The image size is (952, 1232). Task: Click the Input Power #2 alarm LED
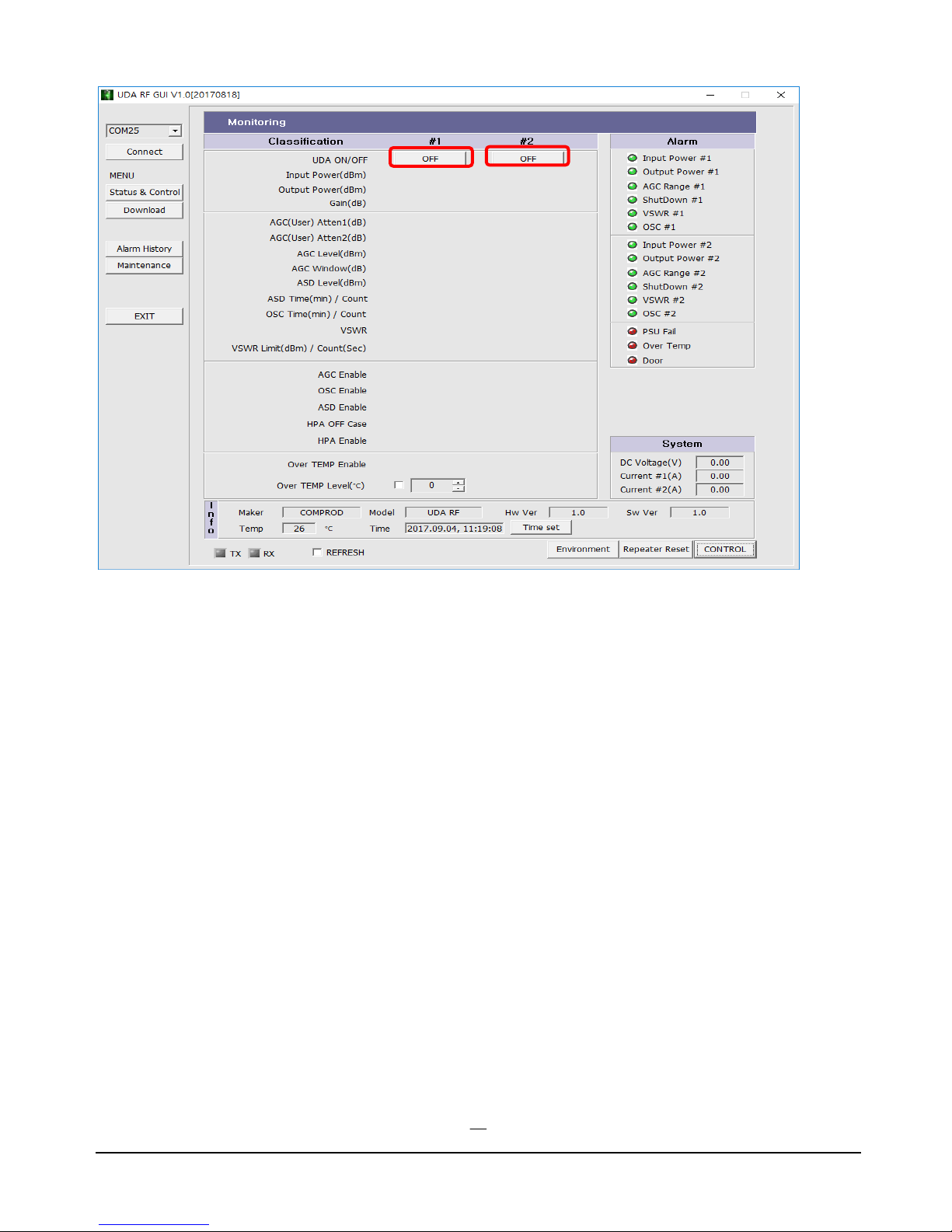pyautogui.click(x=632, y=245)
